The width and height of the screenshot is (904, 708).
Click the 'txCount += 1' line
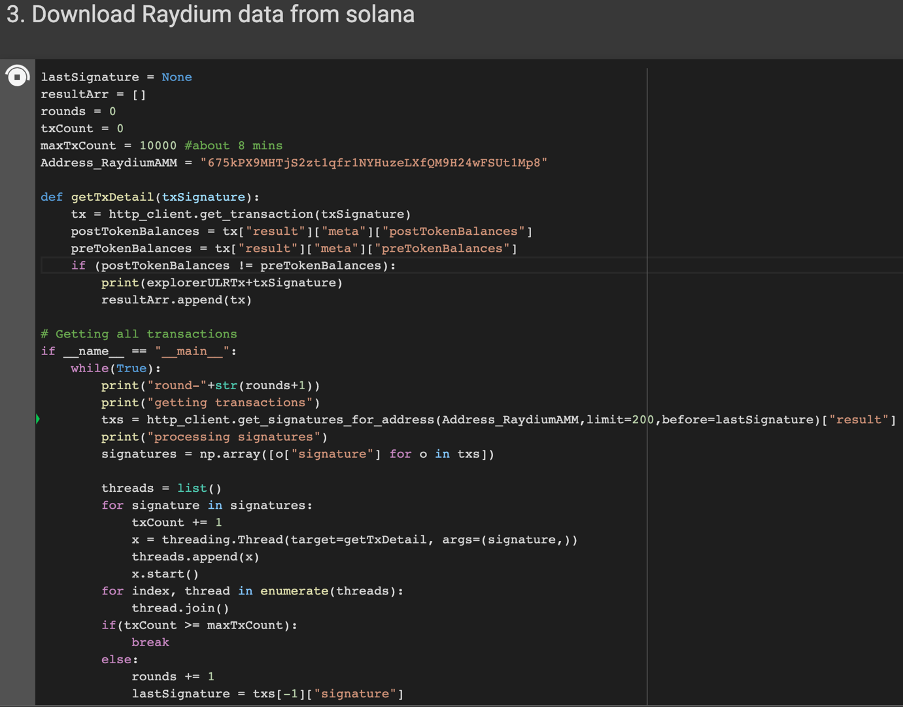(176, 523)
